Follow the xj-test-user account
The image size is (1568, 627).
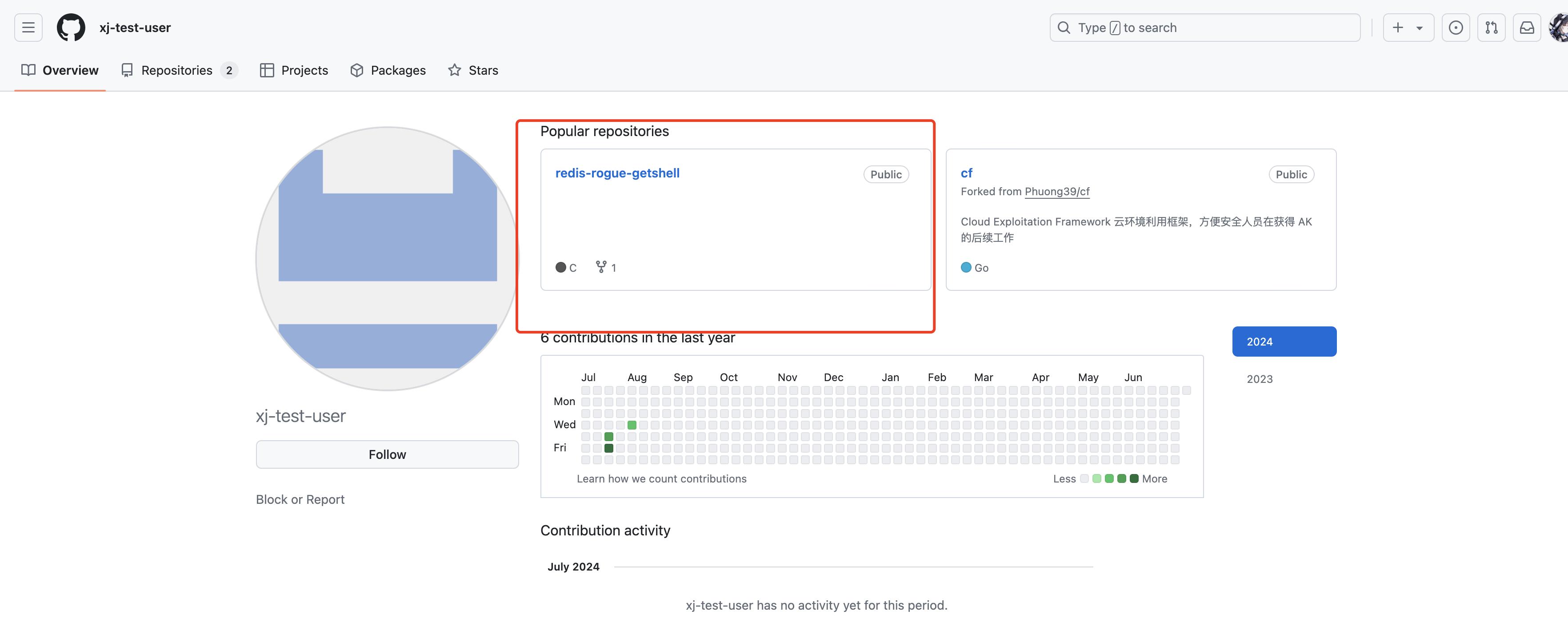387,454
